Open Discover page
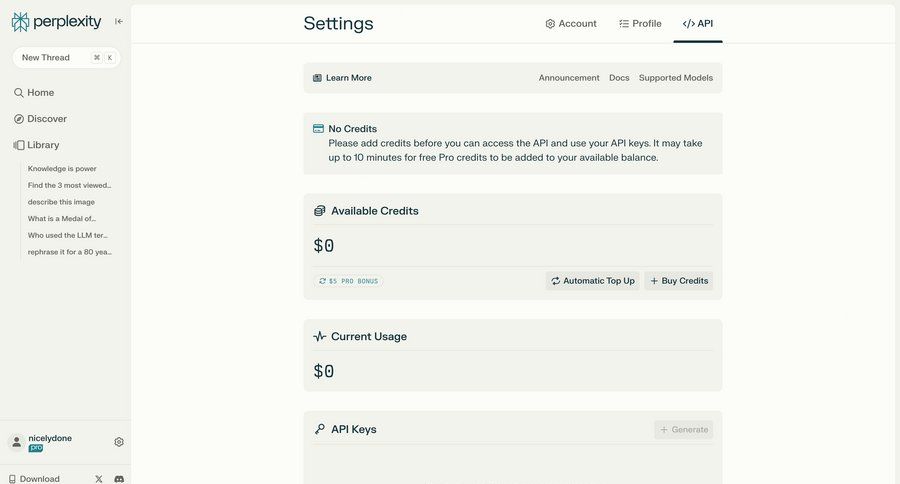The height and width of the screenshot is (484, 900). 40,119
